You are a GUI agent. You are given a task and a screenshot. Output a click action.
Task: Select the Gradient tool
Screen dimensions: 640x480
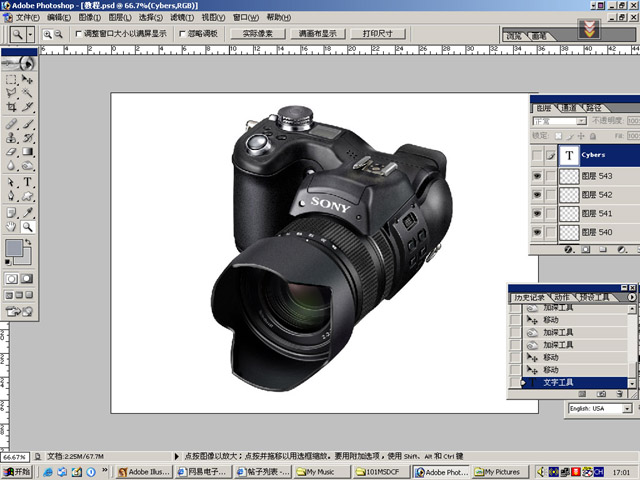pos(27,151)
